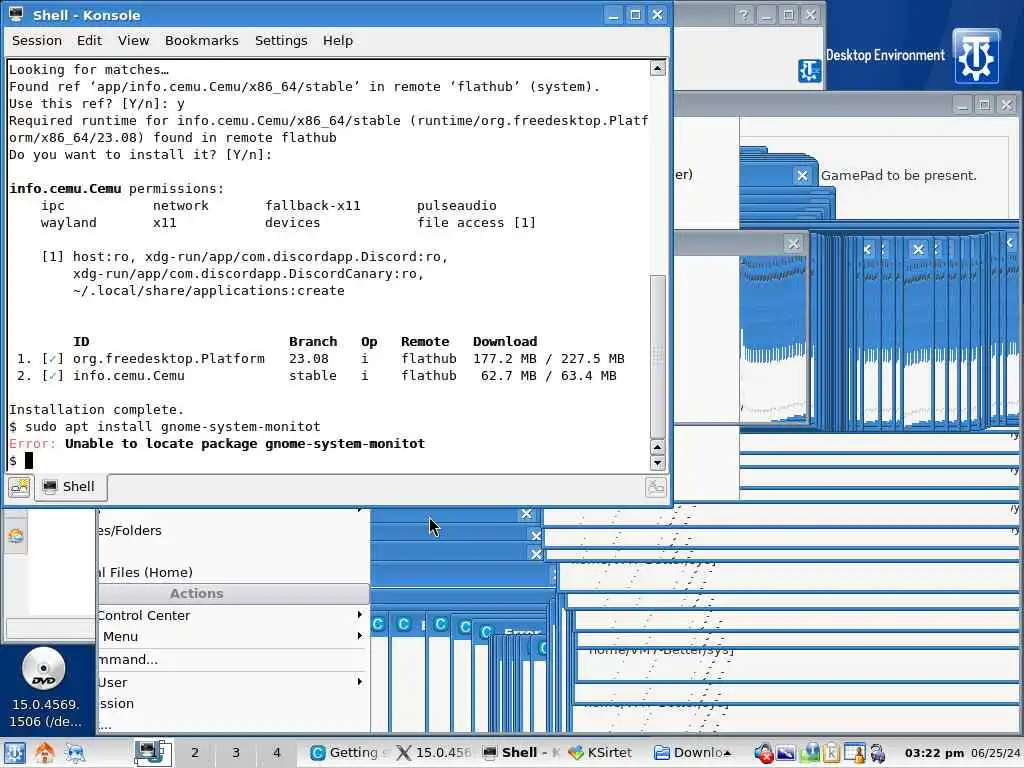The width and height of the screenshot is (1024, 768).
Task: Click the lower scroll-up arrow of Konsole scrollbar
Action: point(658,447)
